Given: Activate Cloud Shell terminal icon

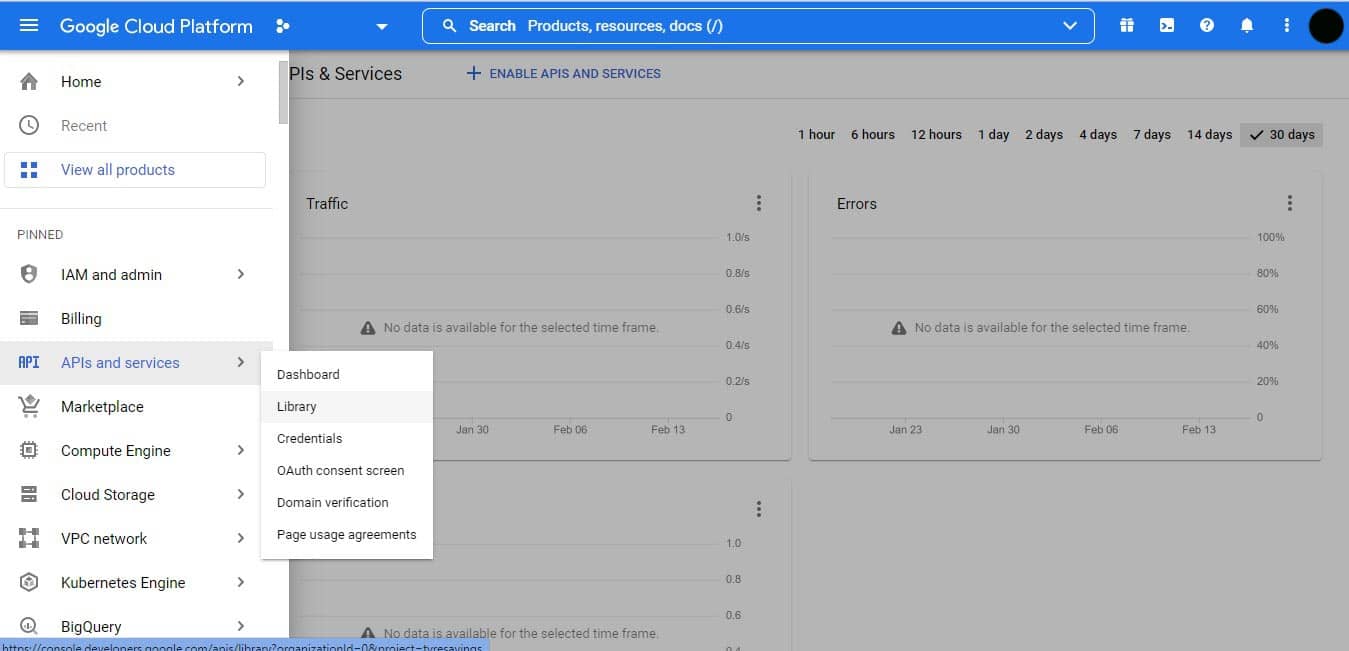Looking at the screenshot, I should tap(1167, 26).
